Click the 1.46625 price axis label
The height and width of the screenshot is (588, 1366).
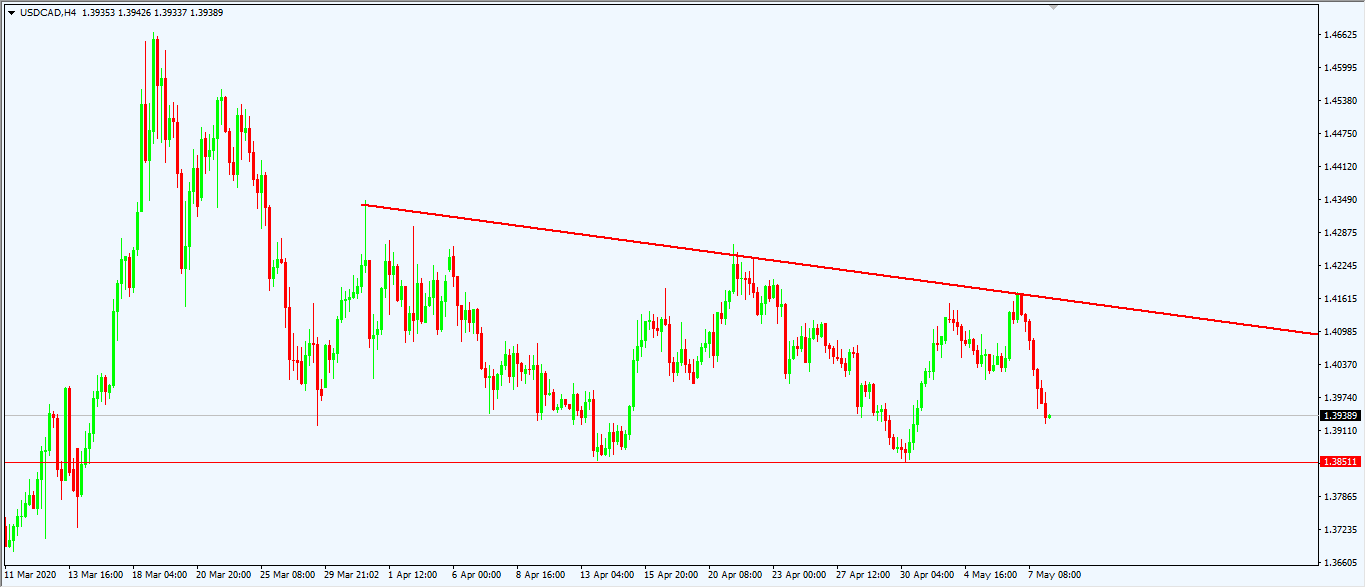pyautogui.click(x=1339, y=35)
